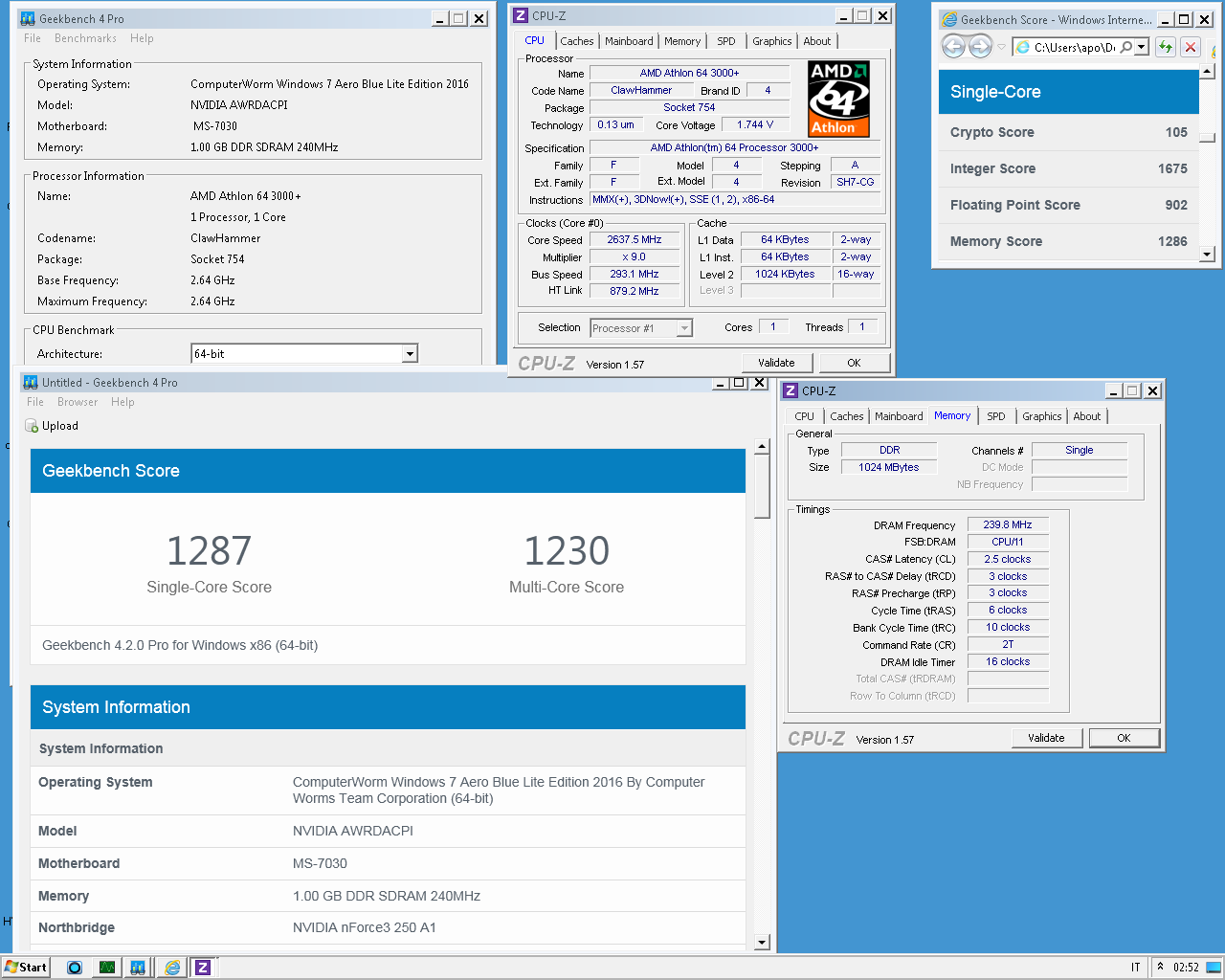Screen dimensions: 1225x980
Task: Click Validate in CPU-Z Memory window
Action: tap(1046, 738)
